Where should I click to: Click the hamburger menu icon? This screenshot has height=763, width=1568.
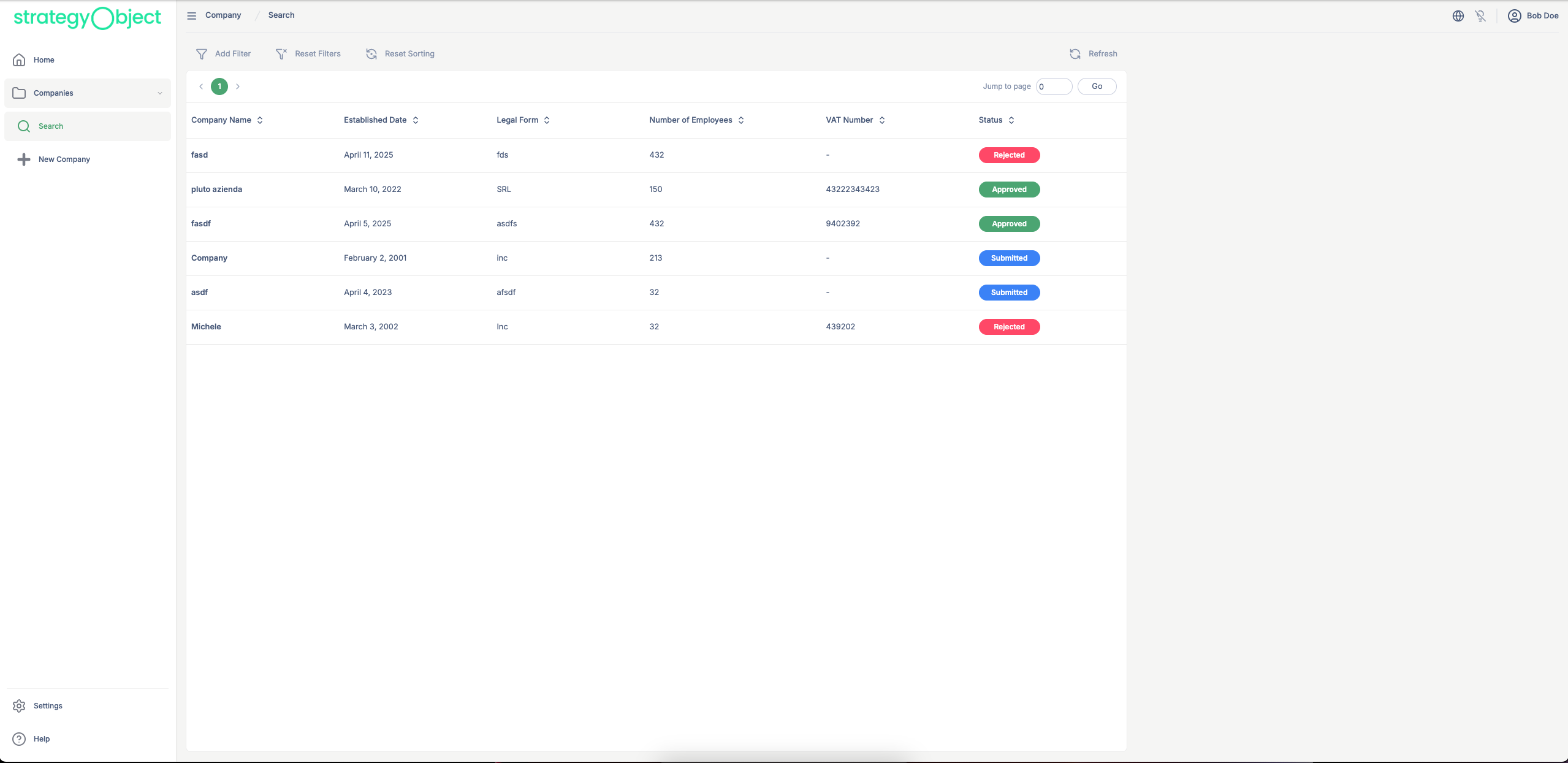(x=192, y=15)
